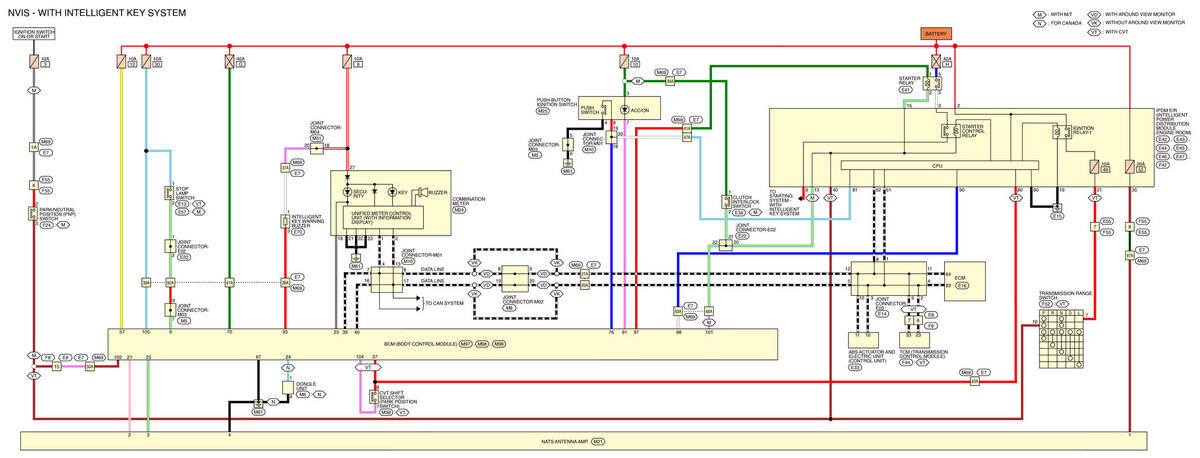The width and height of the screenshot is (1200, 458).
Task: Click the TO CAN SYSTEM label
Action: point(443,302)
